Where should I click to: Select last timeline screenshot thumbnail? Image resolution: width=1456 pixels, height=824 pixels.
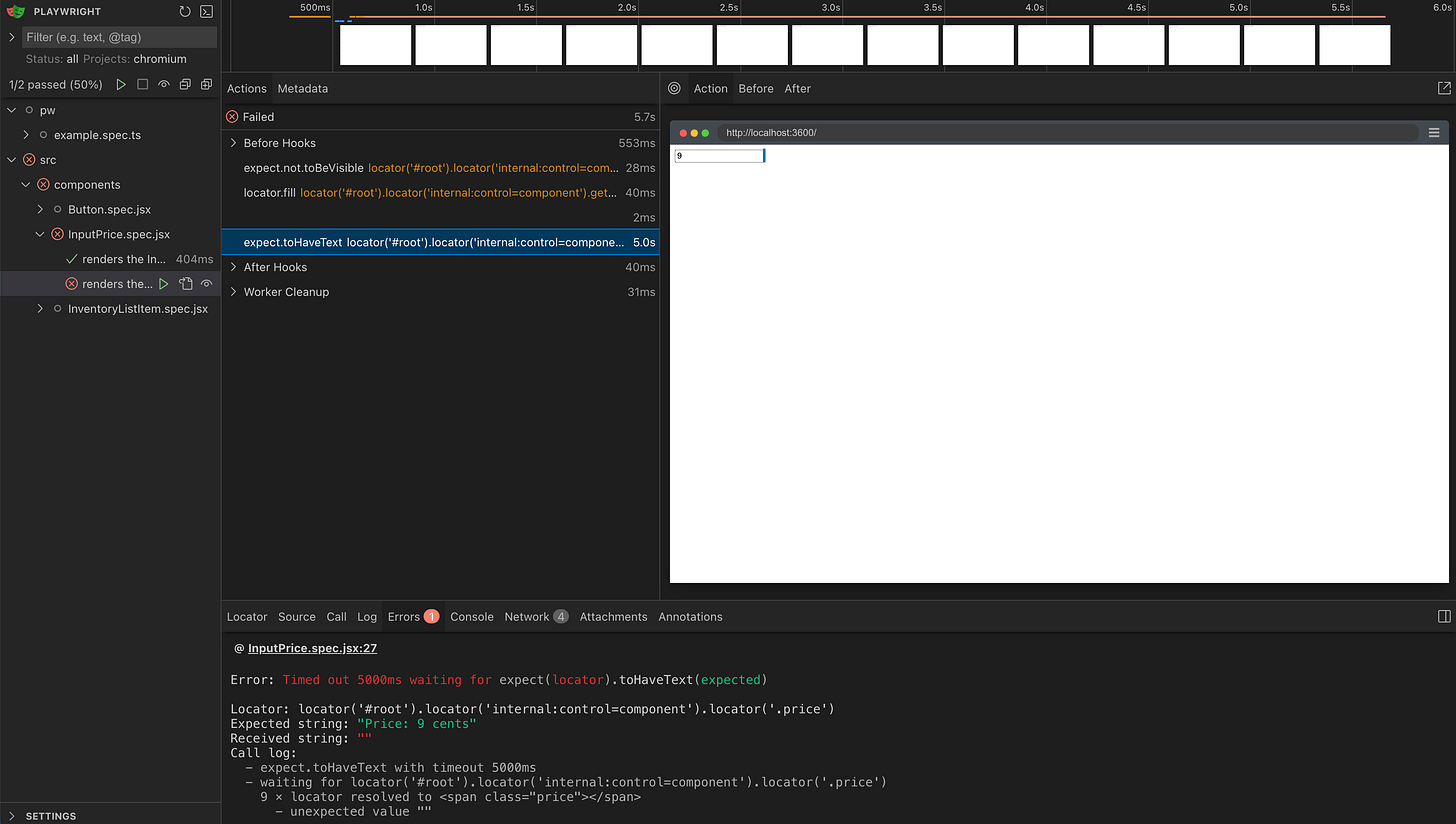point(1355,45)
